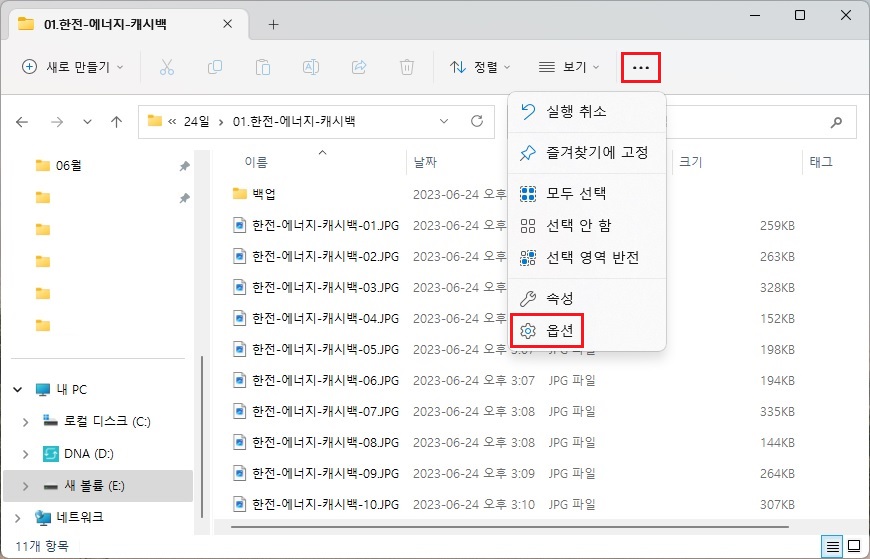Select file 한전-에너지-캐시백-03.JPG
Viewport: 870px width, 559px height.
[x=325, y=288]
